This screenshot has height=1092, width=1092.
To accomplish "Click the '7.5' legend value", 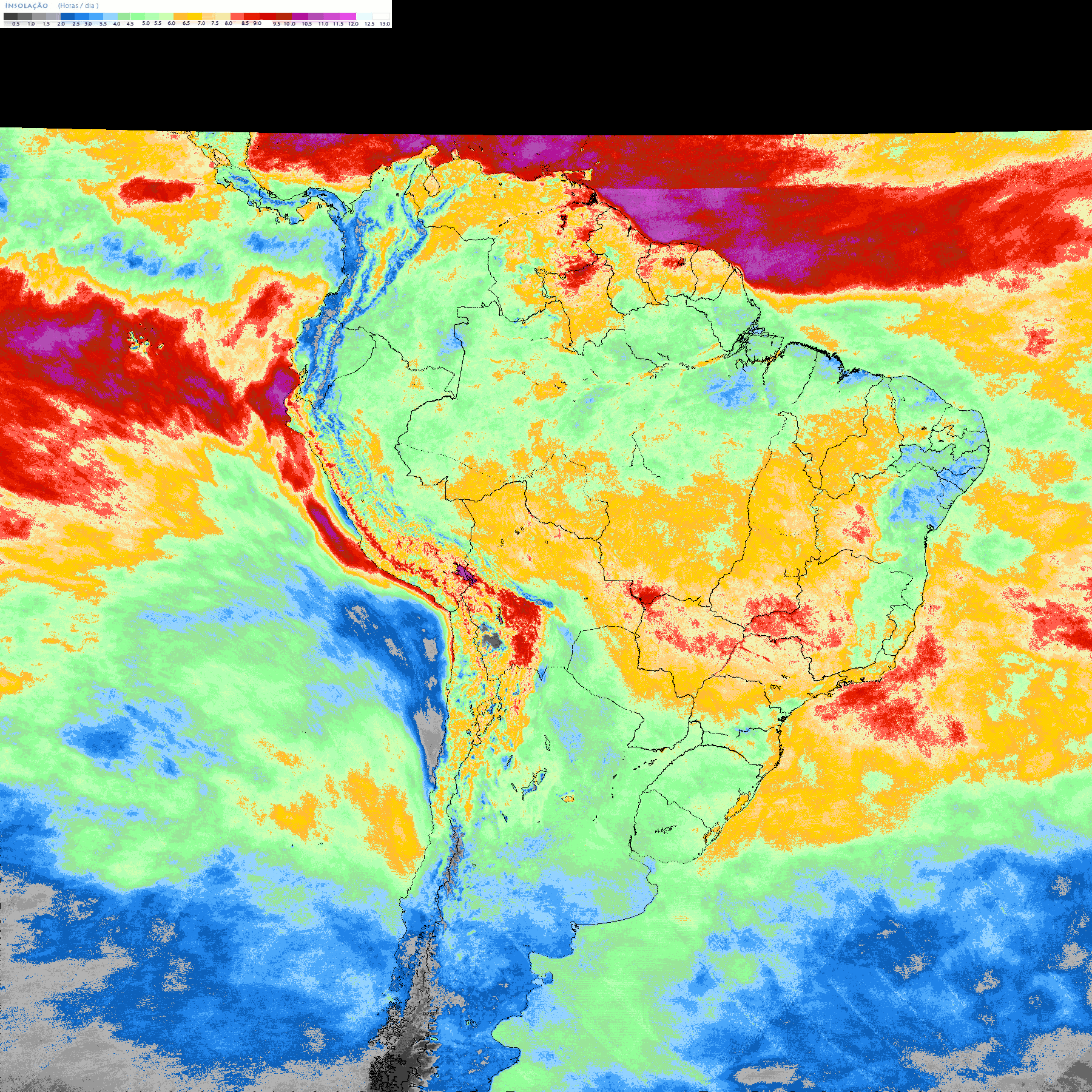I will 215,23.
